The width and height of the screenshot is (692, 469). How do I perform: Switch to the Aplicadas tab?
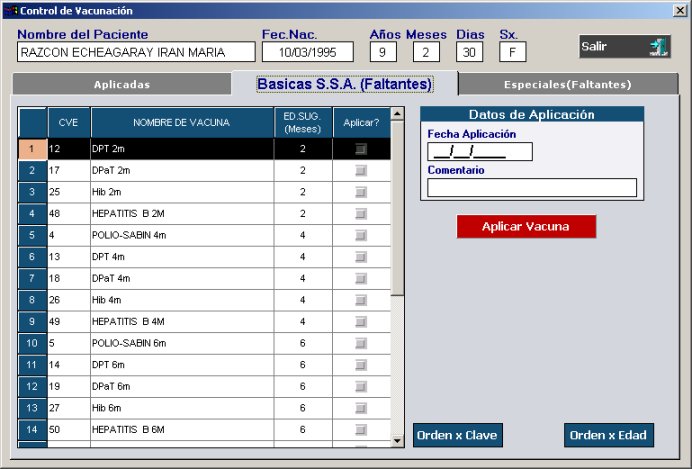[x=122, y=84]
